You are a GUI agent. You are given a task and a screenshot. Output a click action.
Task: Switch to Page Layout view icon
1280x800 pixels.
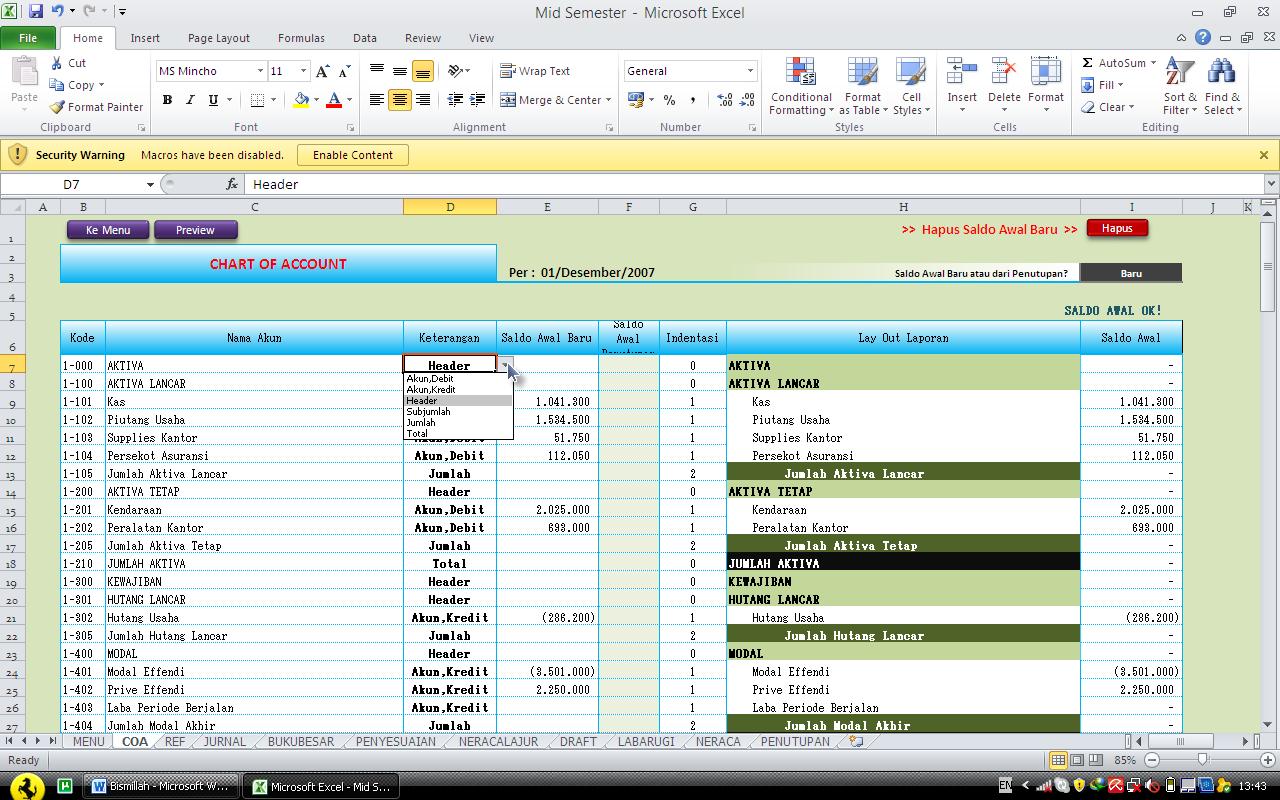pos(1077,760)
